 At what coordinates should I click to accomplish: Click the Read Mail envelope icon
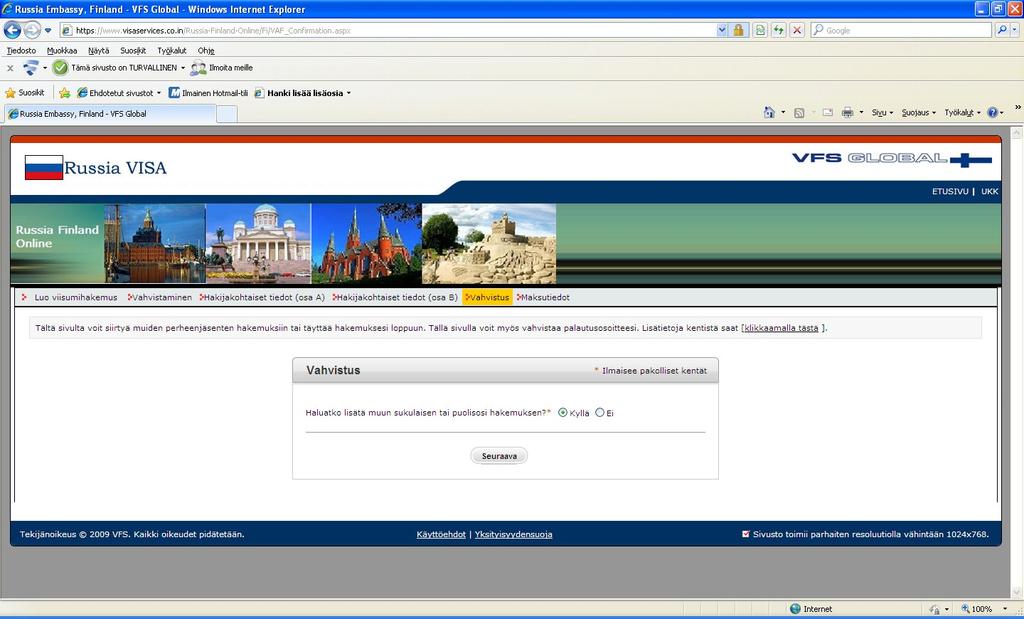coord(827,112)
